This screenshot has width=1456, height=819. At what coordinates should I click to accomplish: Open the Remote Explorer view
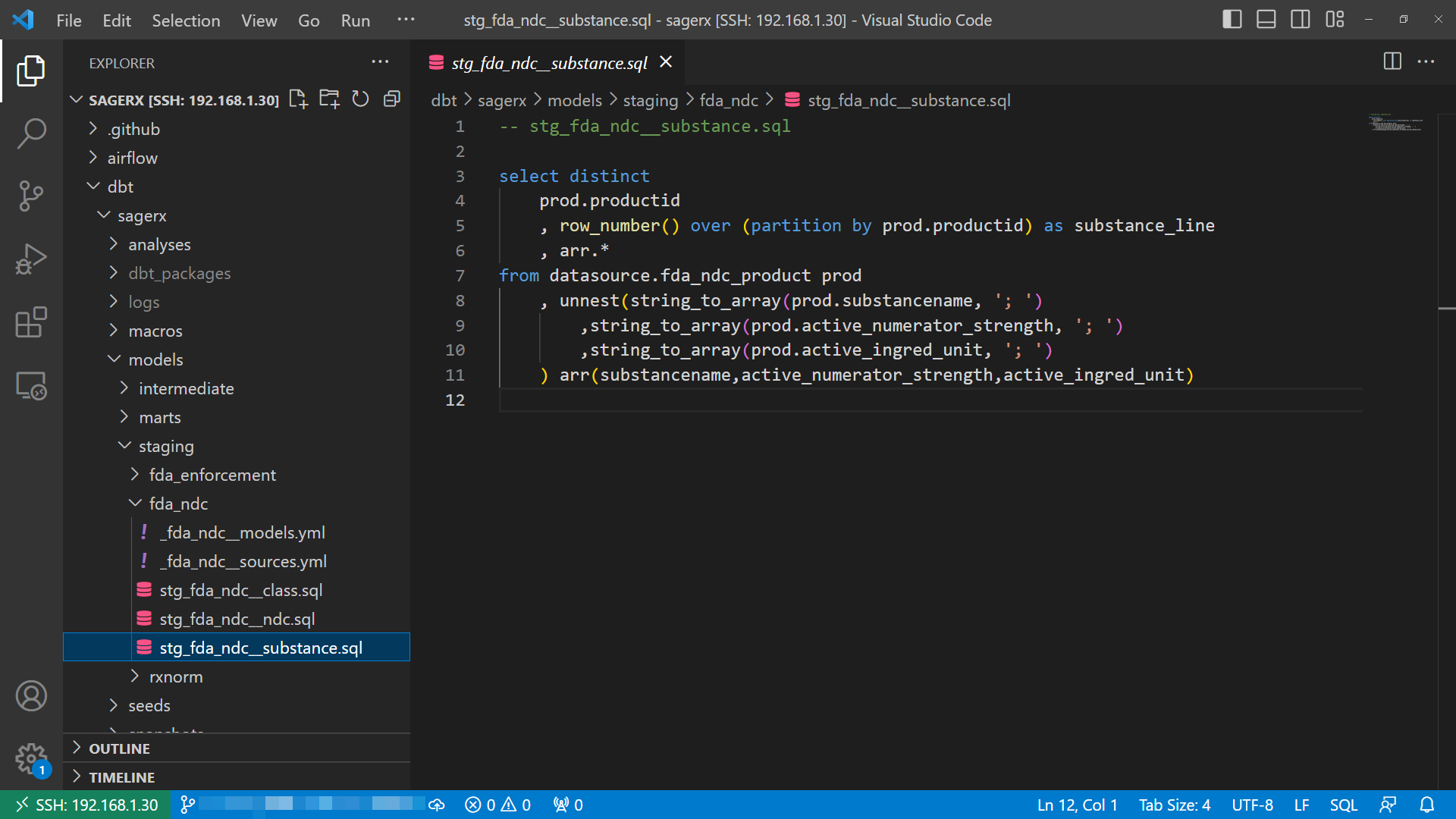[31, 386]
